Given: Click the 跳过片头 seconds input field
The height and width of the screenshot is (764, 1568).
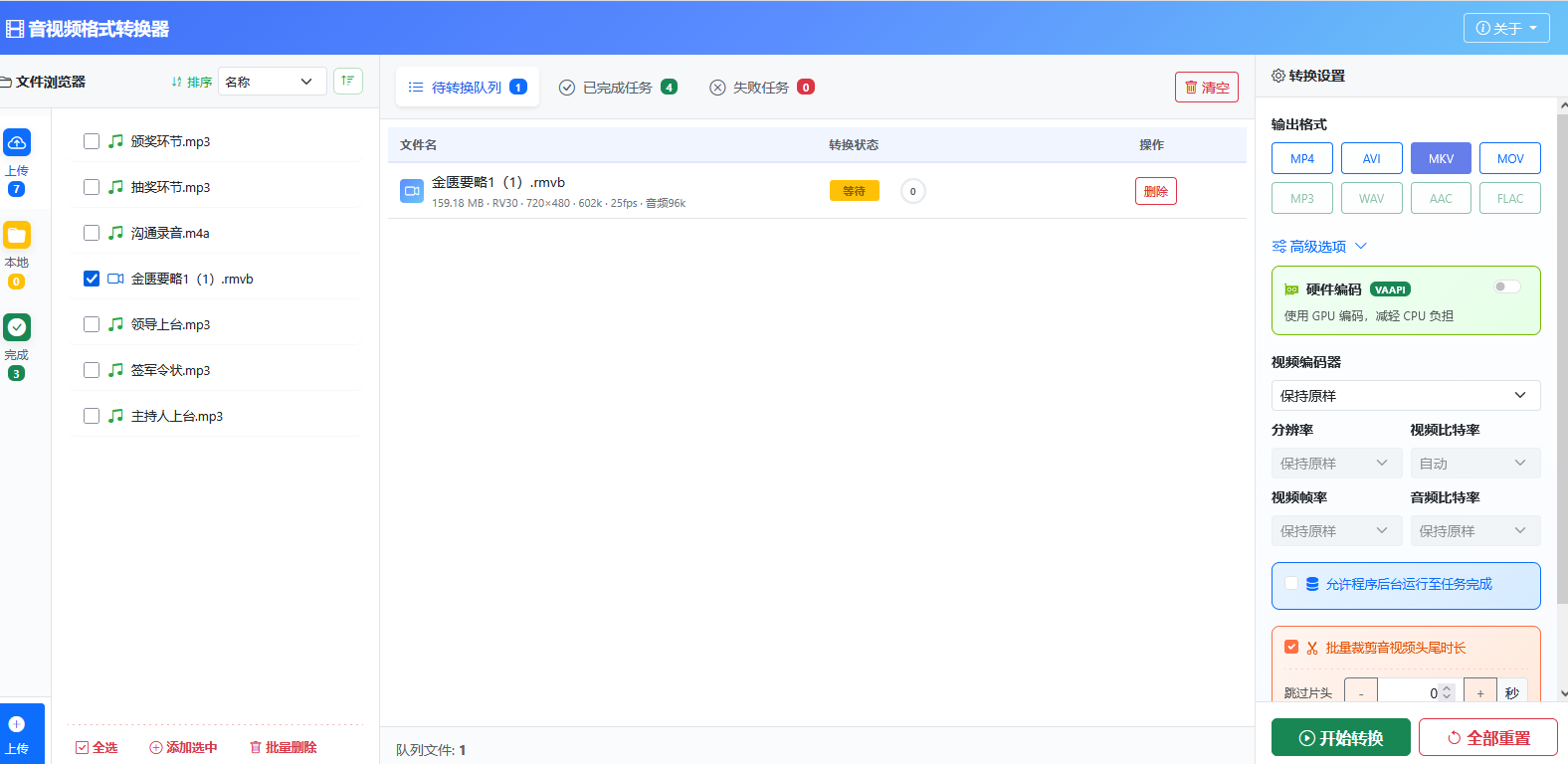Looking at the screenshot, I should [x=1420, y=692].
